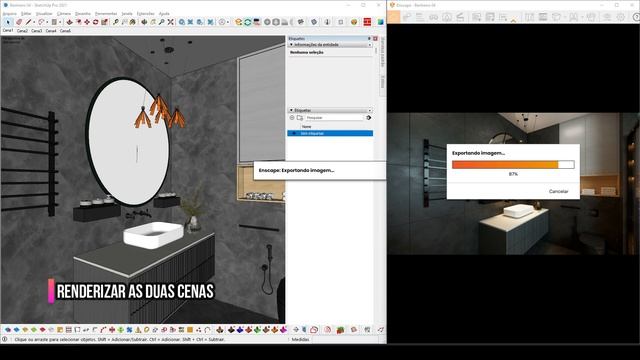Open the Janela menu
The width and height of the screenshot is (640, 360).
point(127,13)
